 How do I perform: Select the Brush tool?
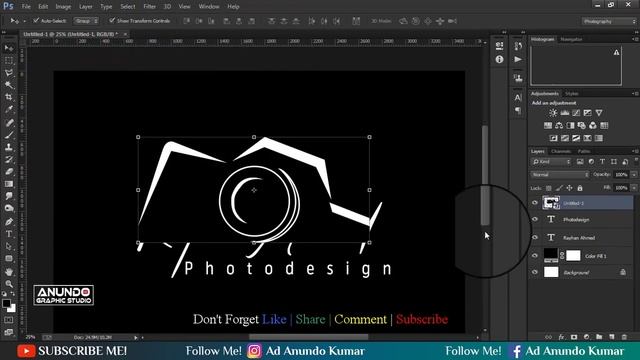pyautogui.click(x=9, y=135)
